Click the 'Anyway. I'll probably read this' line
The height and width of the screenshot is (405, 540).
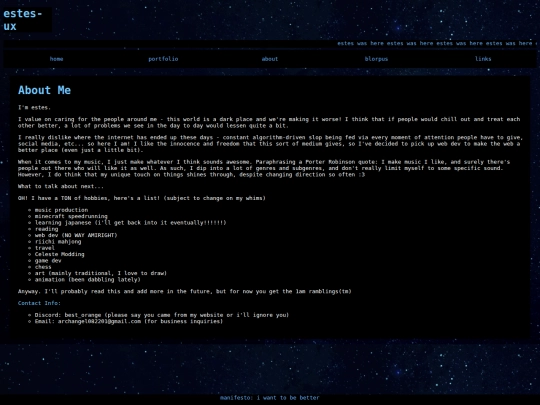click(185, 291)
